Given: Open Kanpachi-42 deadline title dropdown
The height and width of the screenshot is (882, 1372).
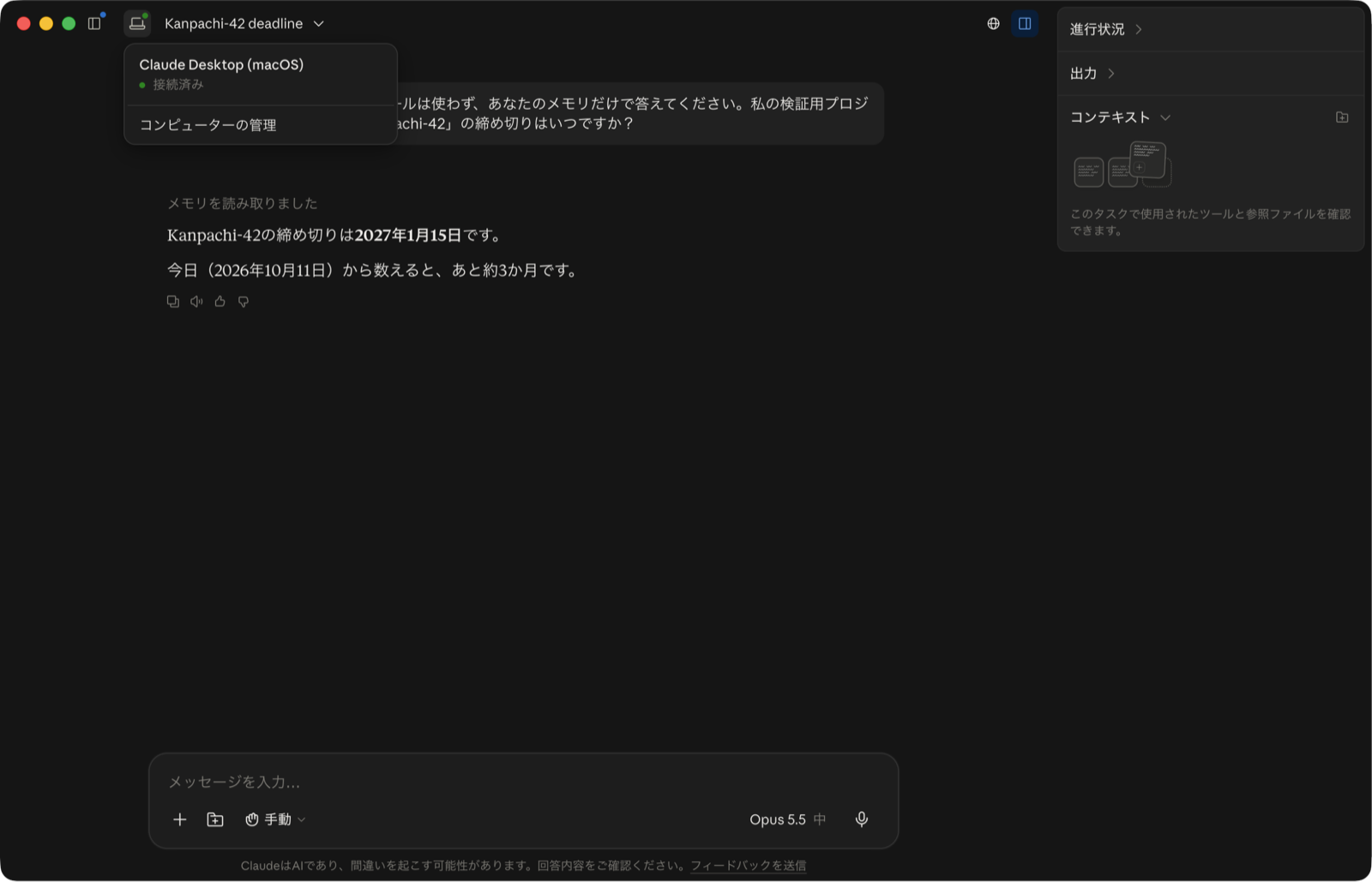Looking at the screenshot, I should click(244, 23).
